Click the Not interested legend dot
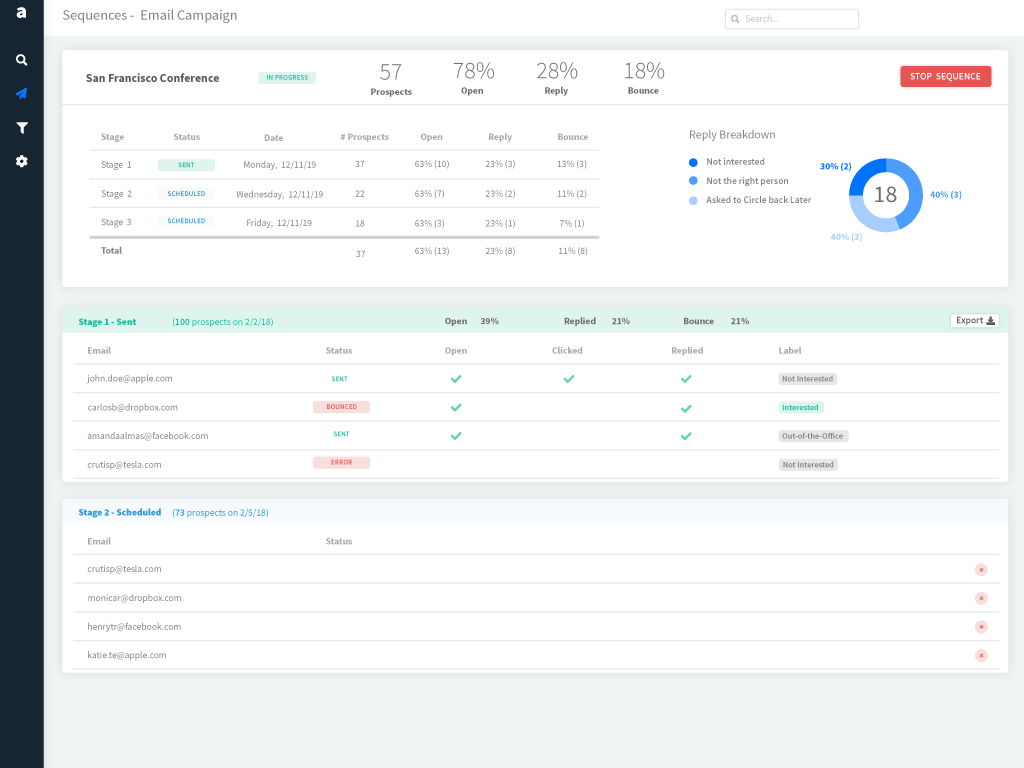Viewport: 1024px width, 768px height. (x=693, y=162)
